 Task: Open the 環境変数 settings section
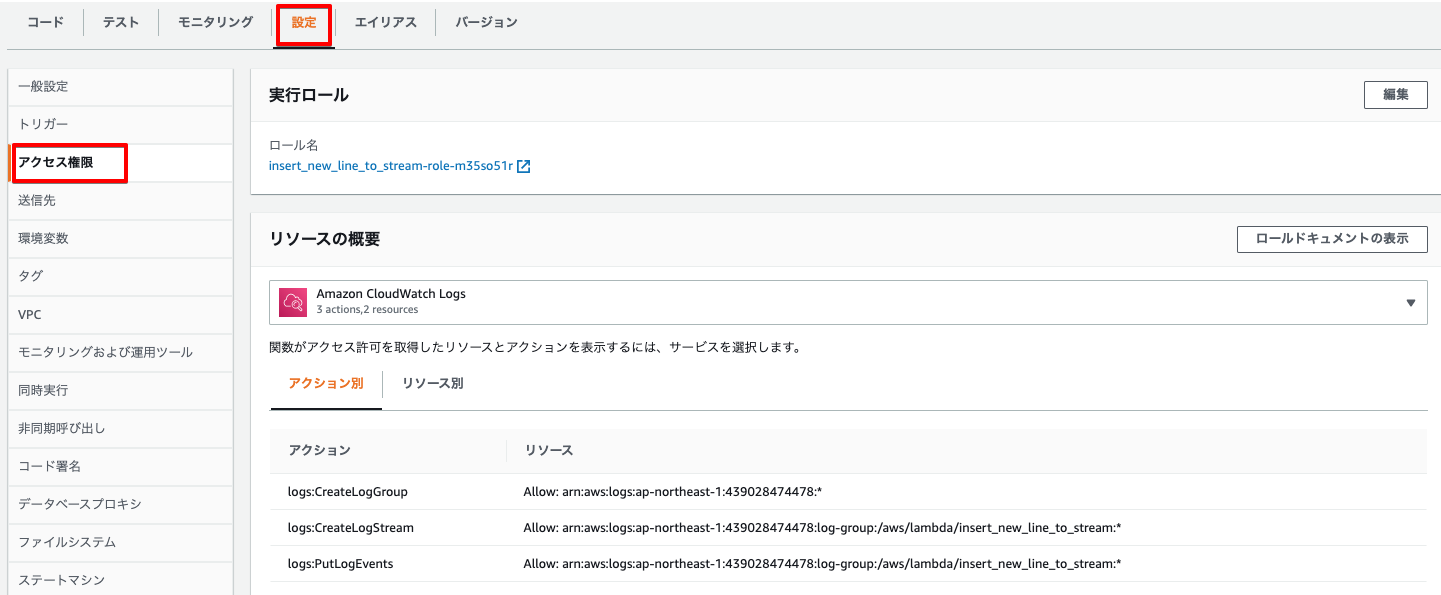click(45, 238)
